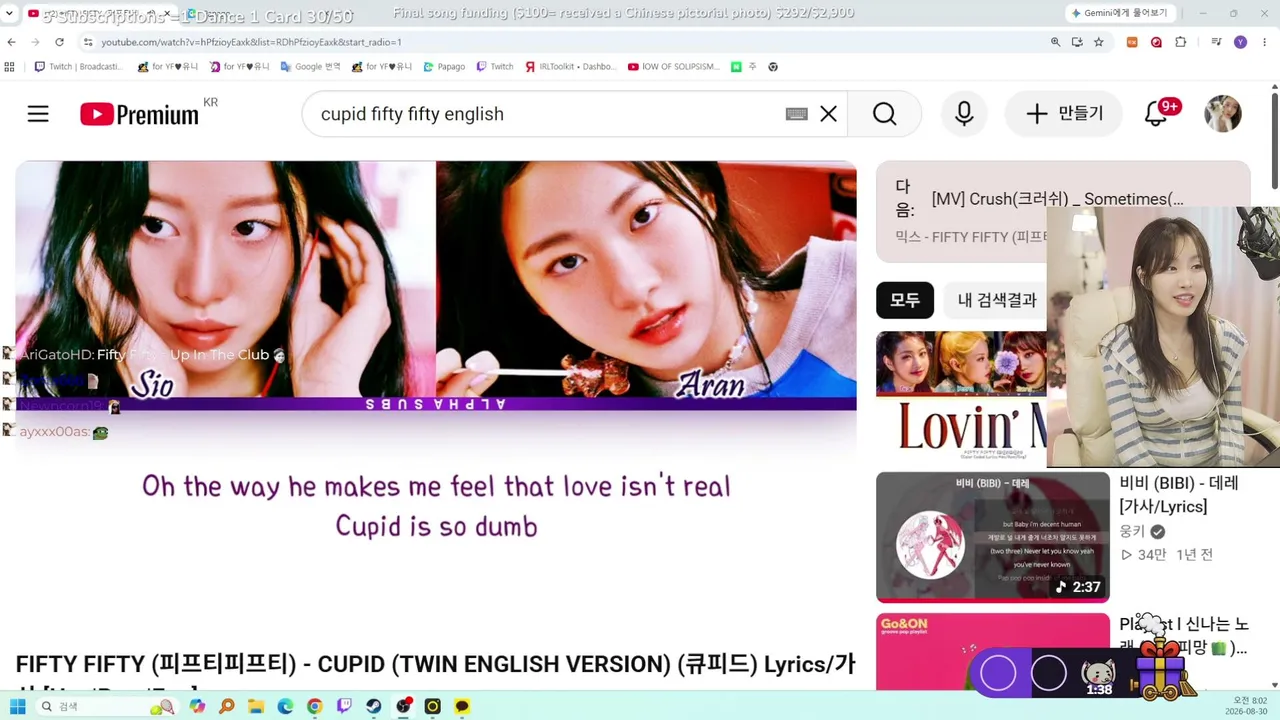Open Microsoft Edge from the taskbar
Viewport: 1280px width, 720px height.
click(x=285, y=706)
